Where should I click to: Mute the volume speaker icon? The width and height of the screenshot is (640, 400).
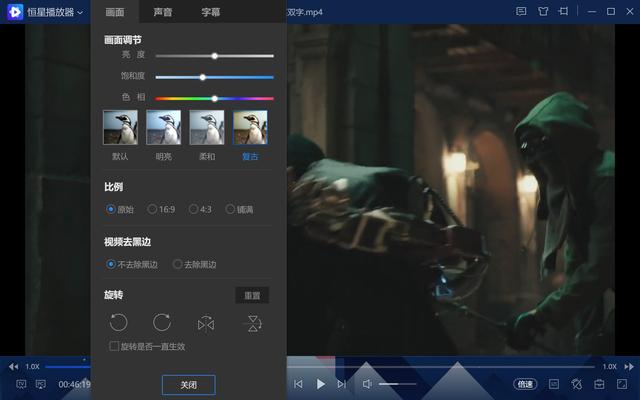(x=368, y=384)
